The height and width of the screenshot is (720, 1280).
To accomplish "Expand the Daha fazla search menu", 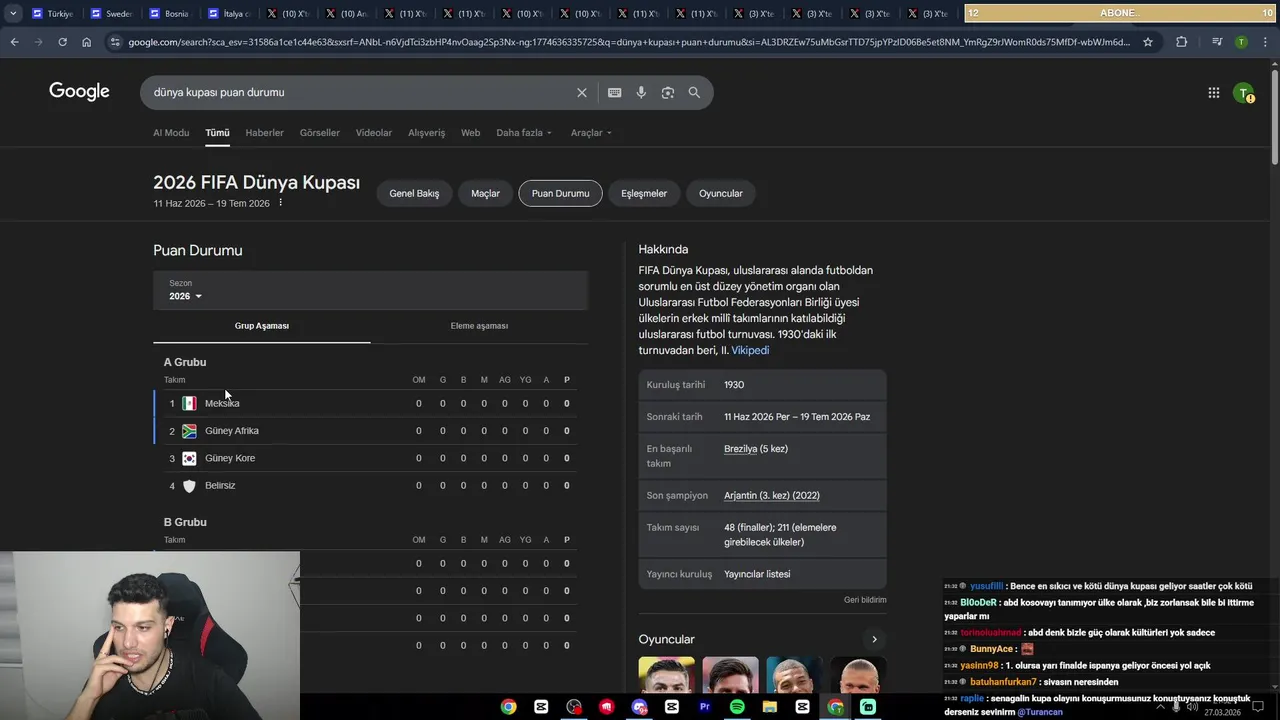I will point(525,133).
